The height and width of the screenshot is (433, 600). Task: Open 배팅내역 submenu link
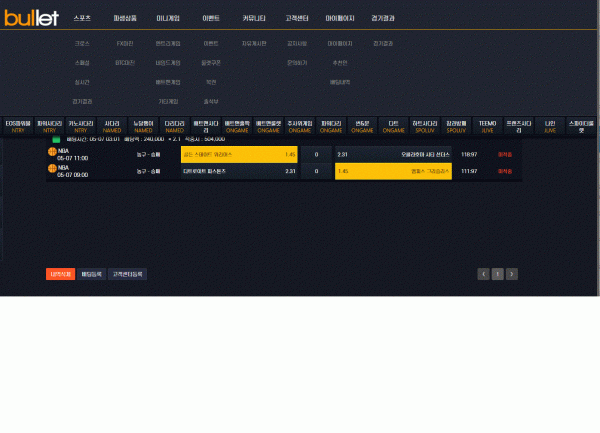340,82
